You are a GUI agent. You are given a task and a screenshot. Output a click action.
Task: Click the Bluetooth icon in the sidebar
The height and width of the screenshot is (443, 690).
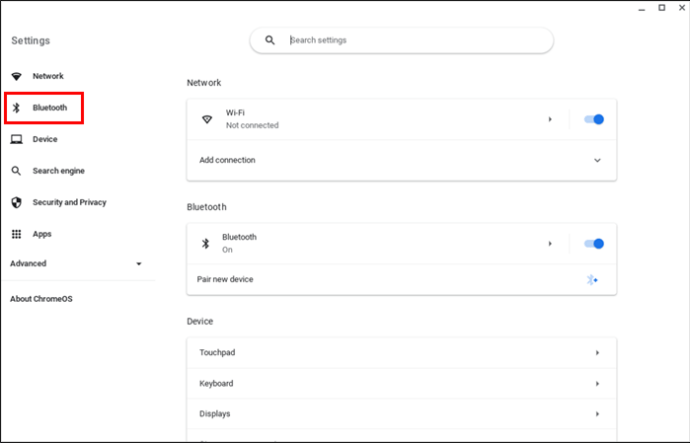(x=16, y=108)
